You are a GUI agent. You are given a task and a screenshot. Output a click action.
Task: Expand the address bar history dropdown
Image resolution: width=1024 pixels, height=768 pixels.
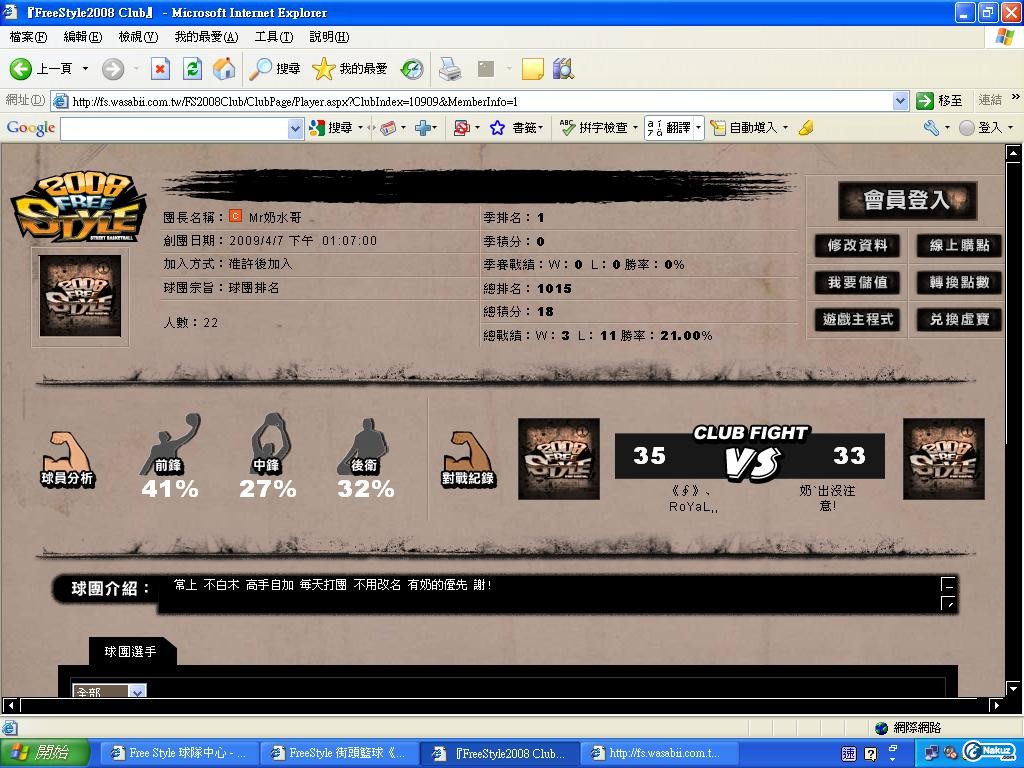tap(901, 101)
